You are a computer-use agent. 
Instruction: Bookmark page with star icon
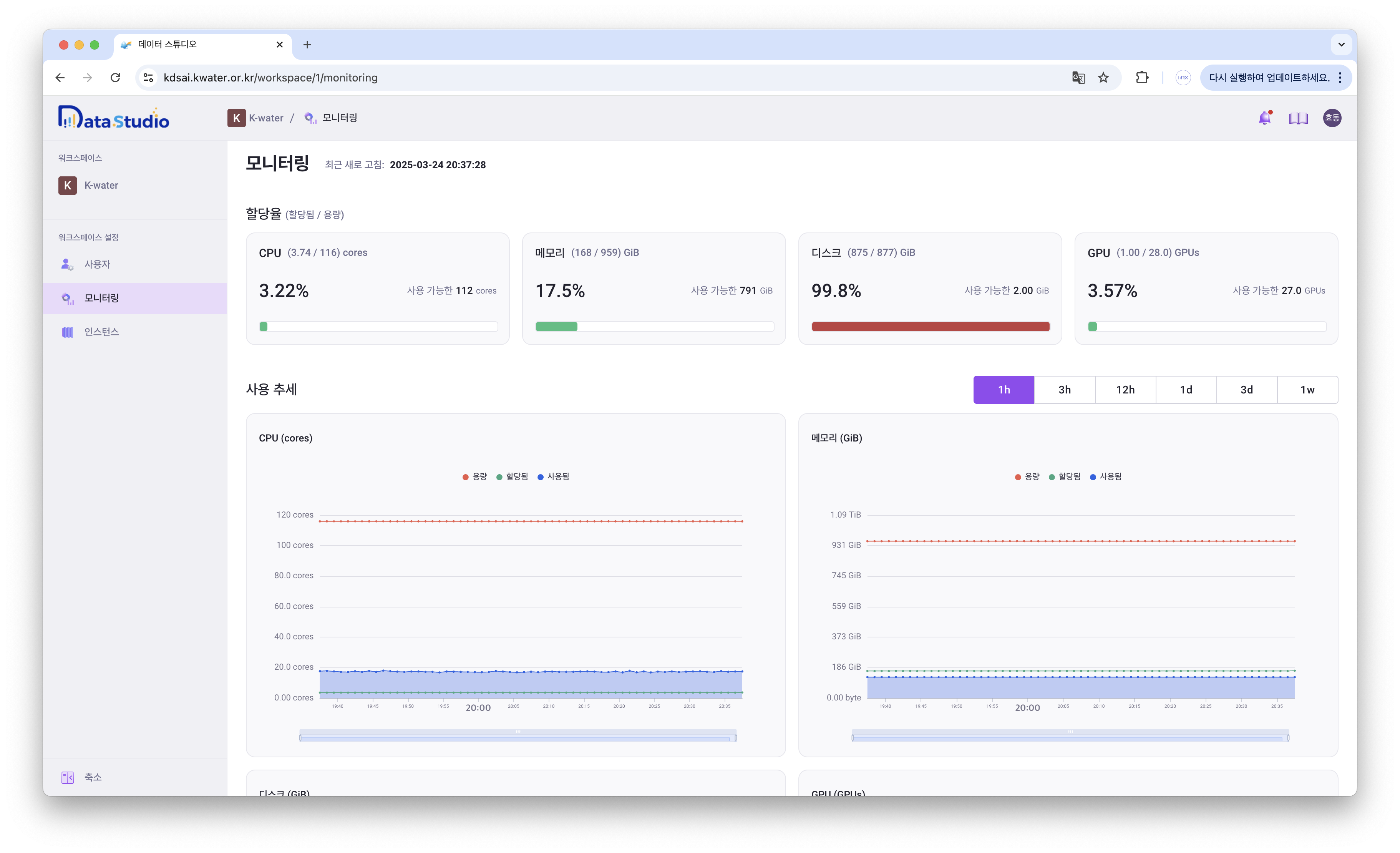1103,77
